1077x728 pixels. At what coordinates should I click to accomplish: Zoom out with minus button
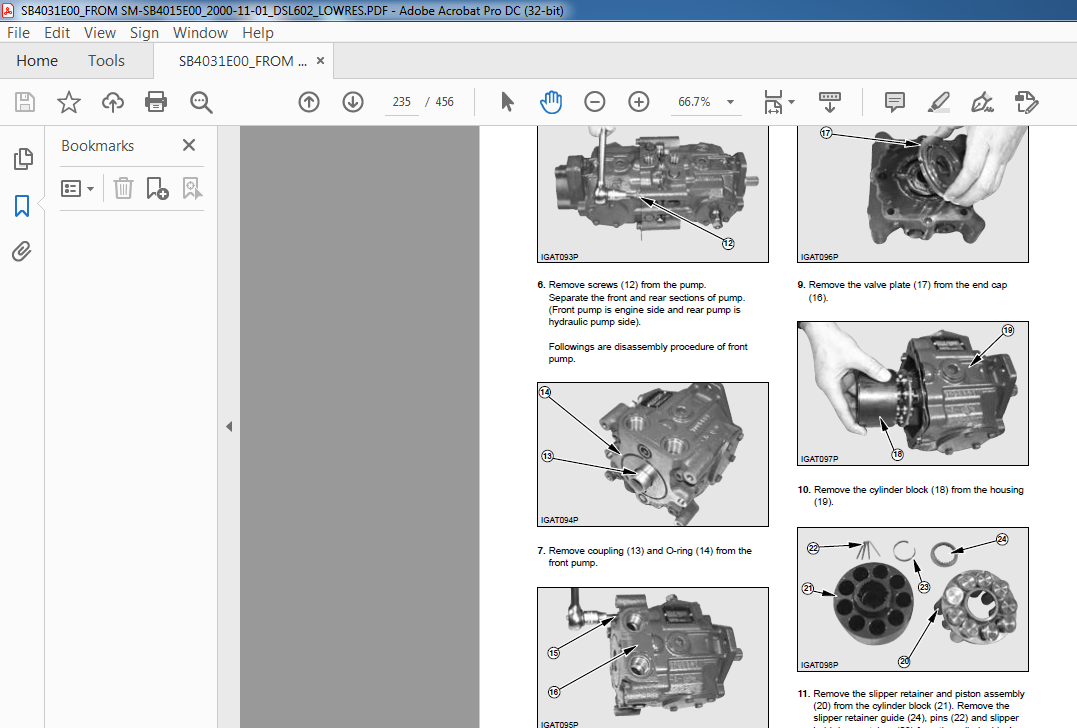[x=595, y=102]
